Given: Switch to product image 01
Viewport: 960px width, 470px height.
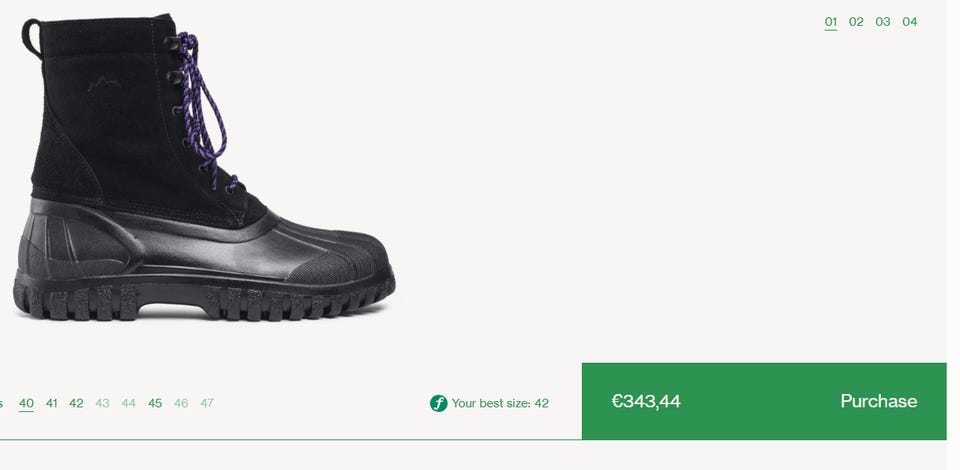Looking at the screenshot, I should (x=830, y=22).
